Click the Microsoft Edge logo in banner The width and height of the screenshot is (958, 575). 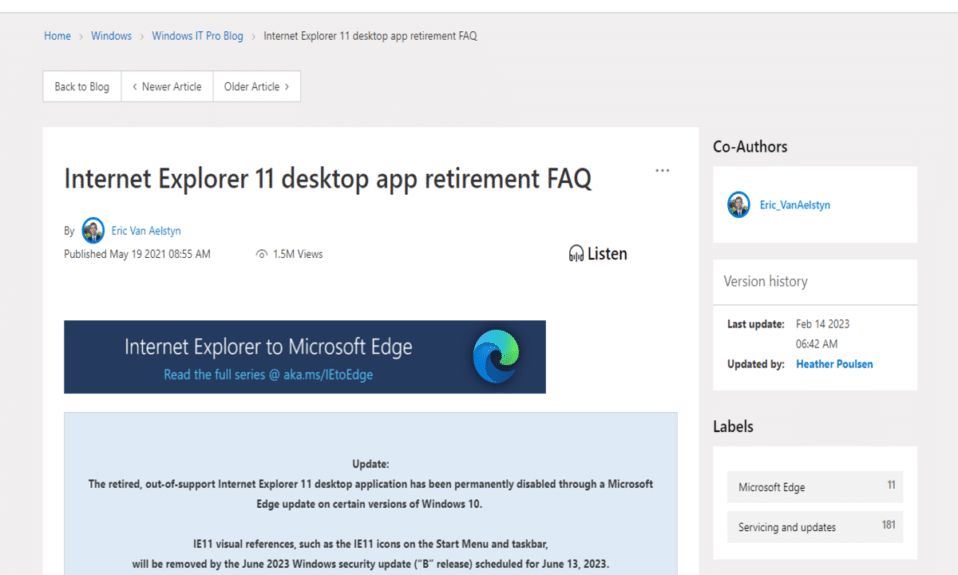(x=495, y=356)
